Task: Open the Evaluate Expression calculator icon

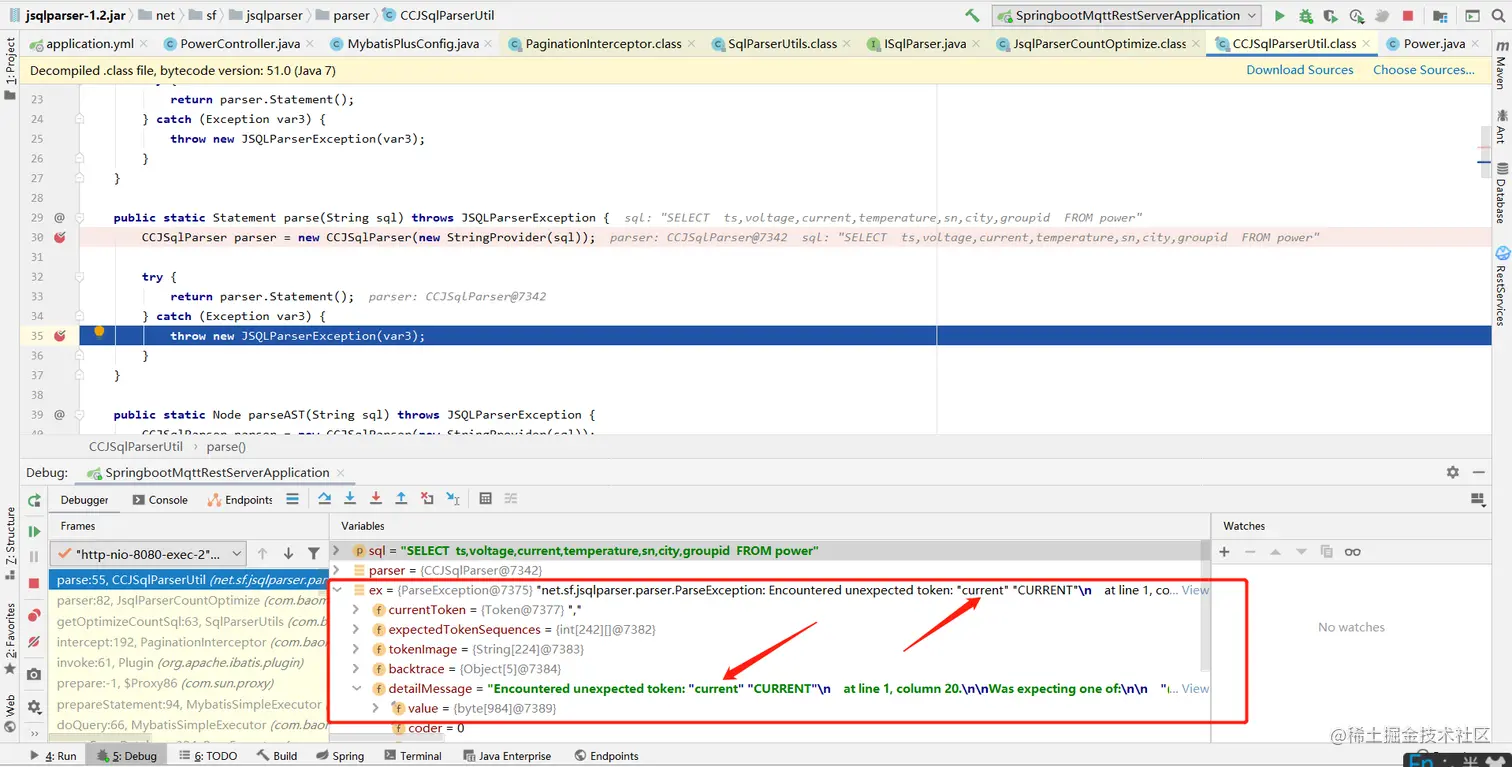Action: (485, 499)
